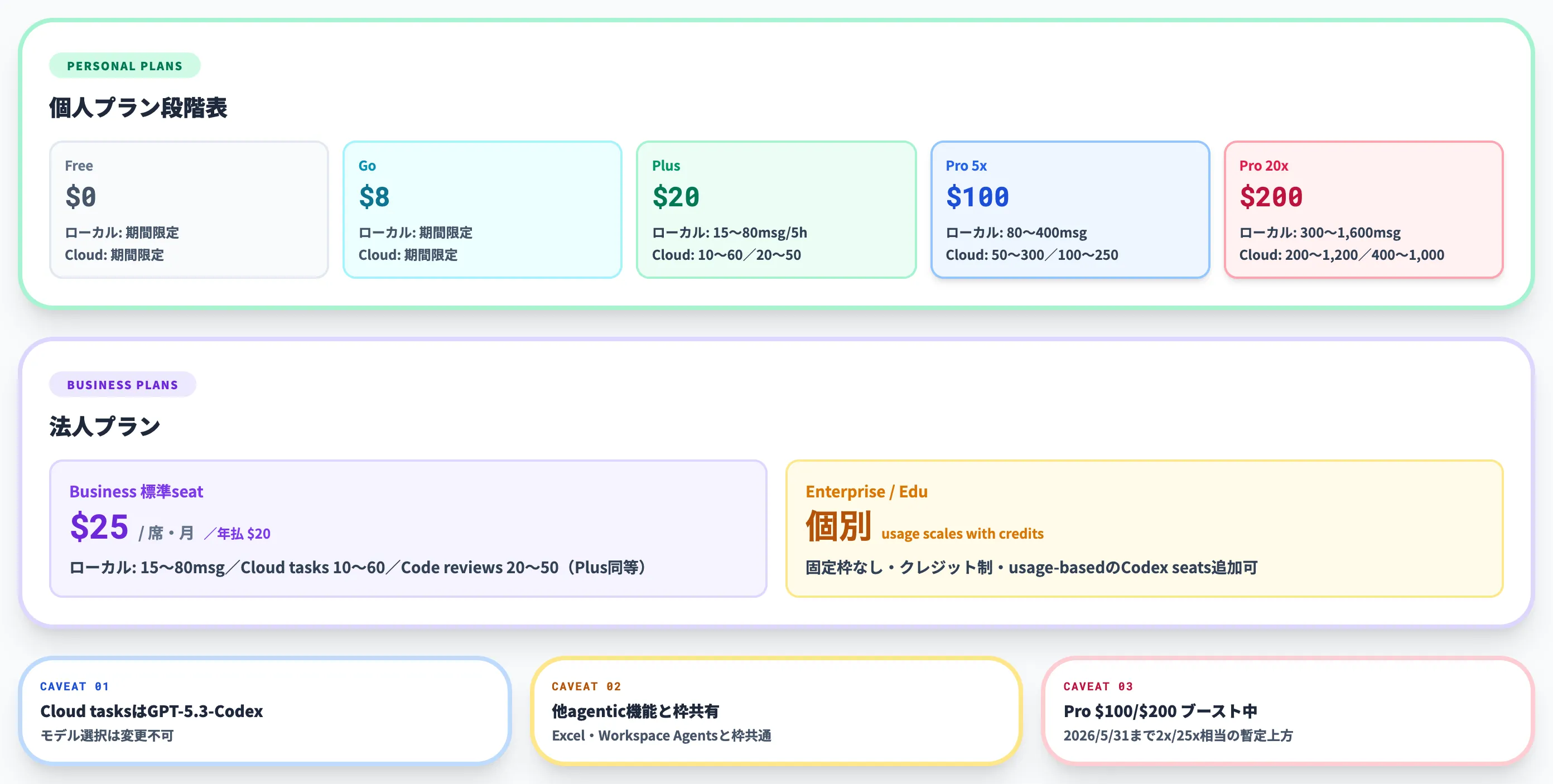Click Pro $100/$200 ブースト中 title
This screenshot has height=784, width=1553.
click(x=1160, y=711)
